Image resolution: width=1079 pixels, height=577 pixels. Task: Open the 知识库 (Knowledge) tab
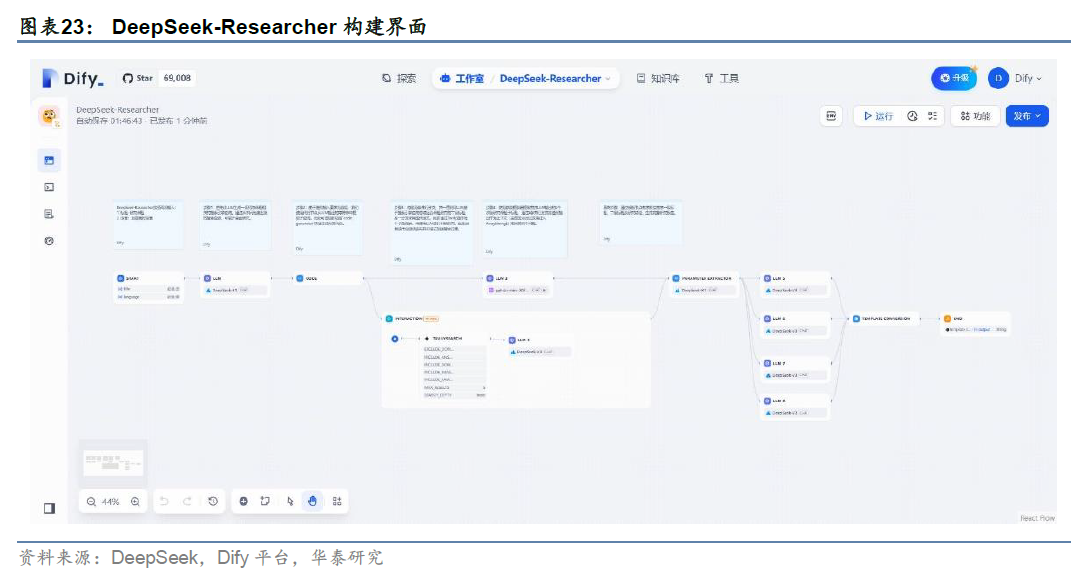658,78
